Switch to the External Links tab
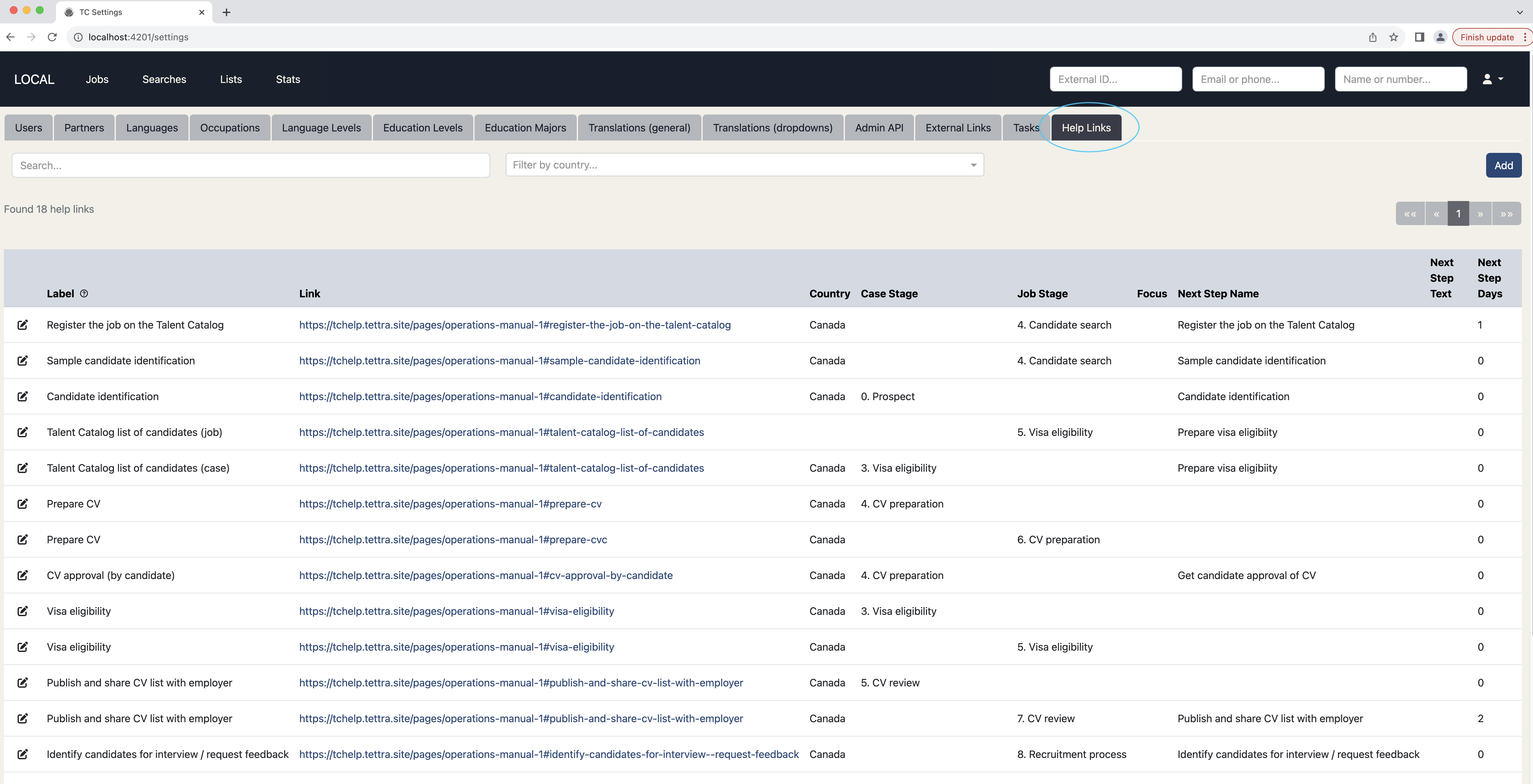Screen dimensions: 1533x784 point(958,128)
